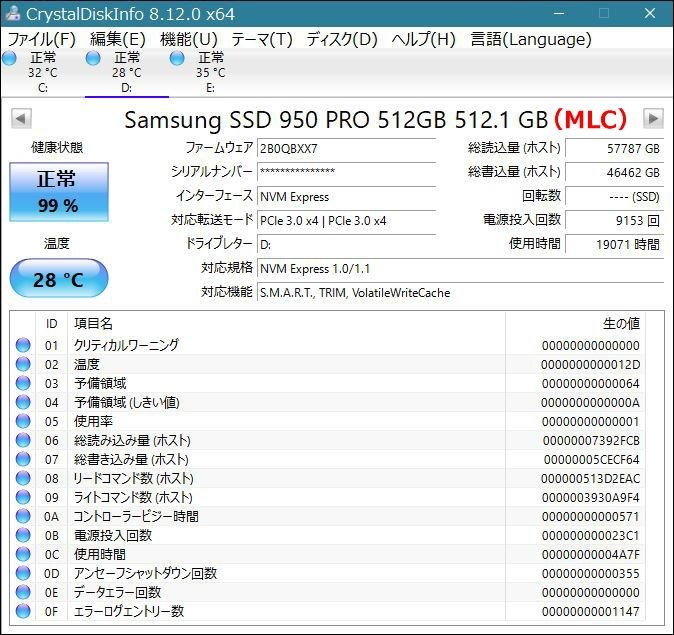Open the 言語(Language) menu

(x=531, y=40)
